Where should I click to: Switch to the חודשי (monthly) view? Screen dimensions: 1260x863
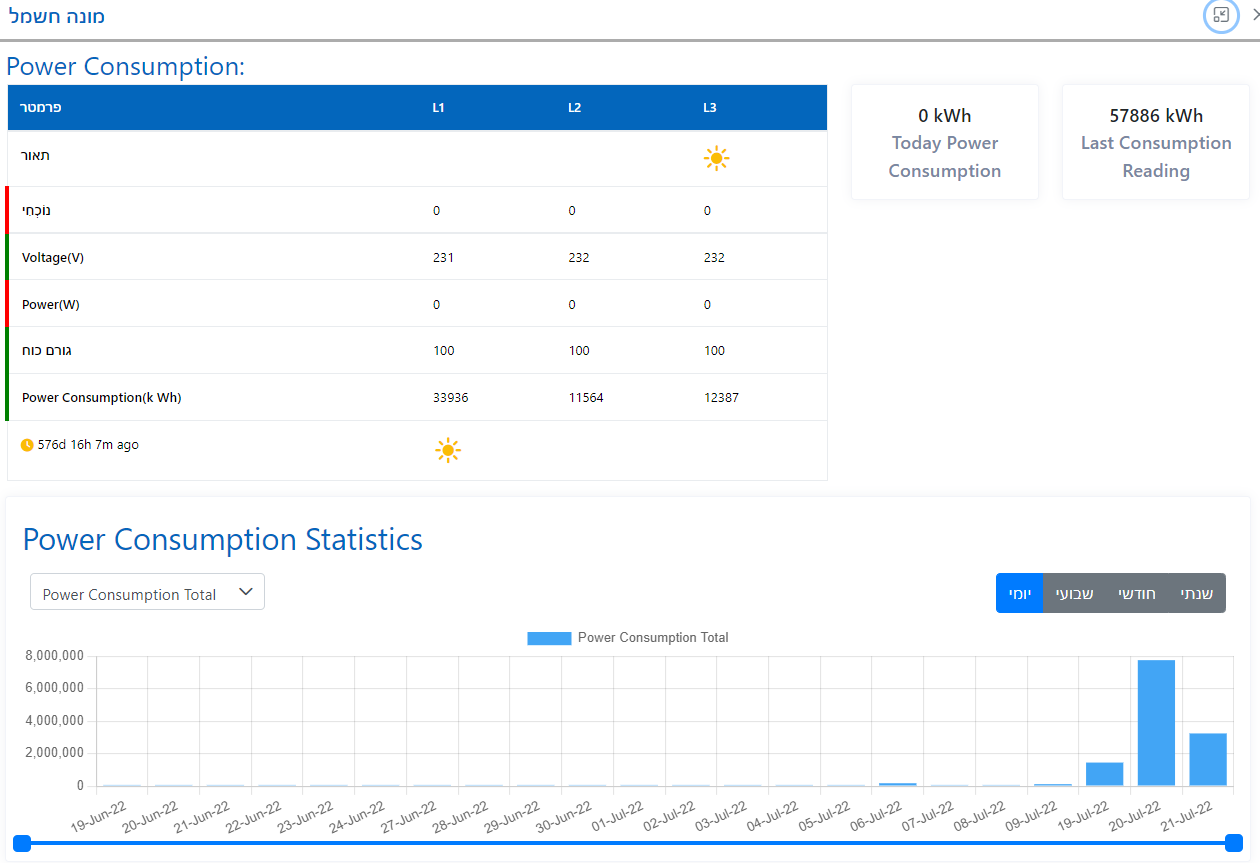(1136, 593)
